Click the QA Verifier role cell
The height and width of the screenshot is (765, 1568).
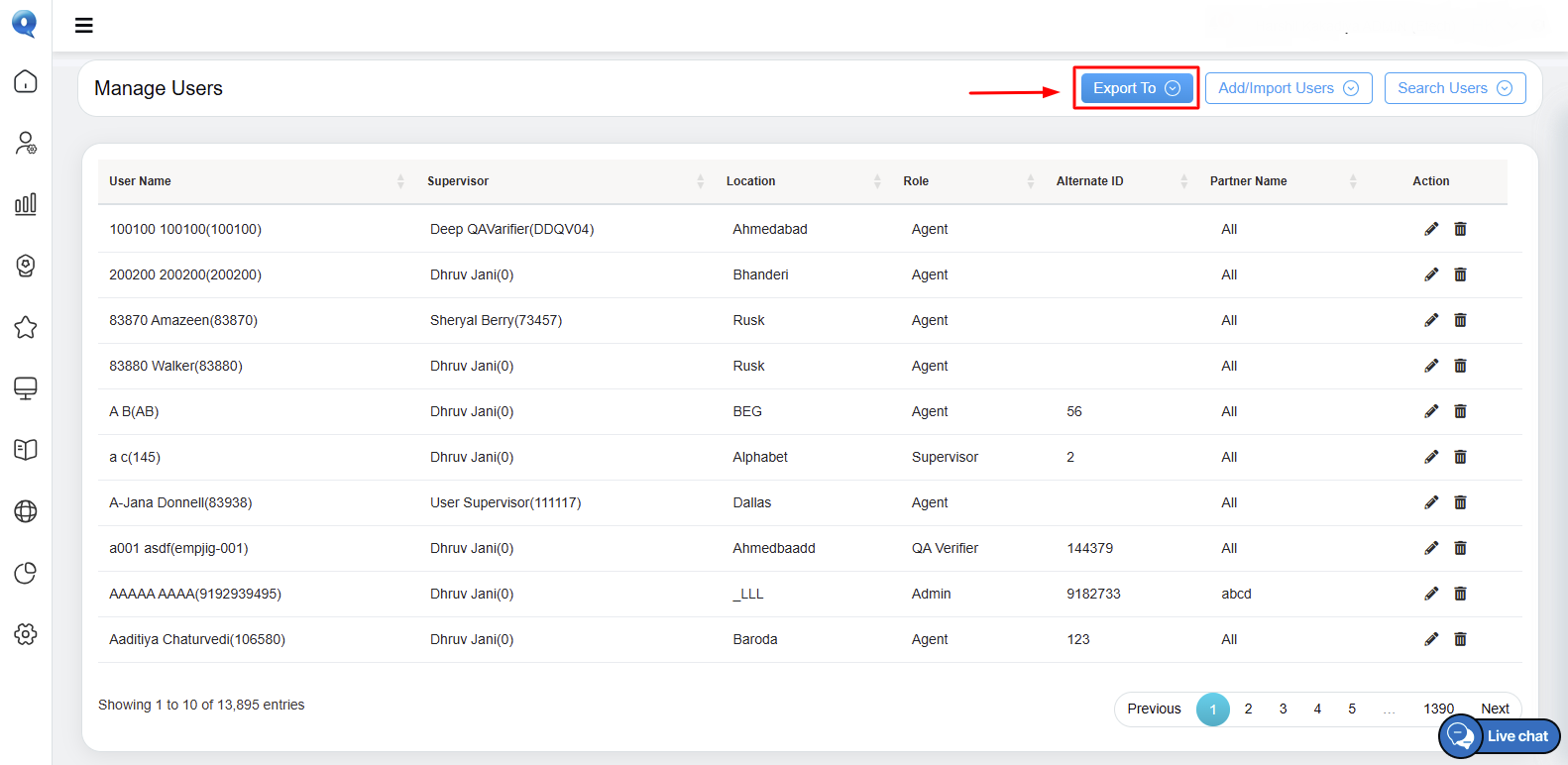tap(945, 548)
